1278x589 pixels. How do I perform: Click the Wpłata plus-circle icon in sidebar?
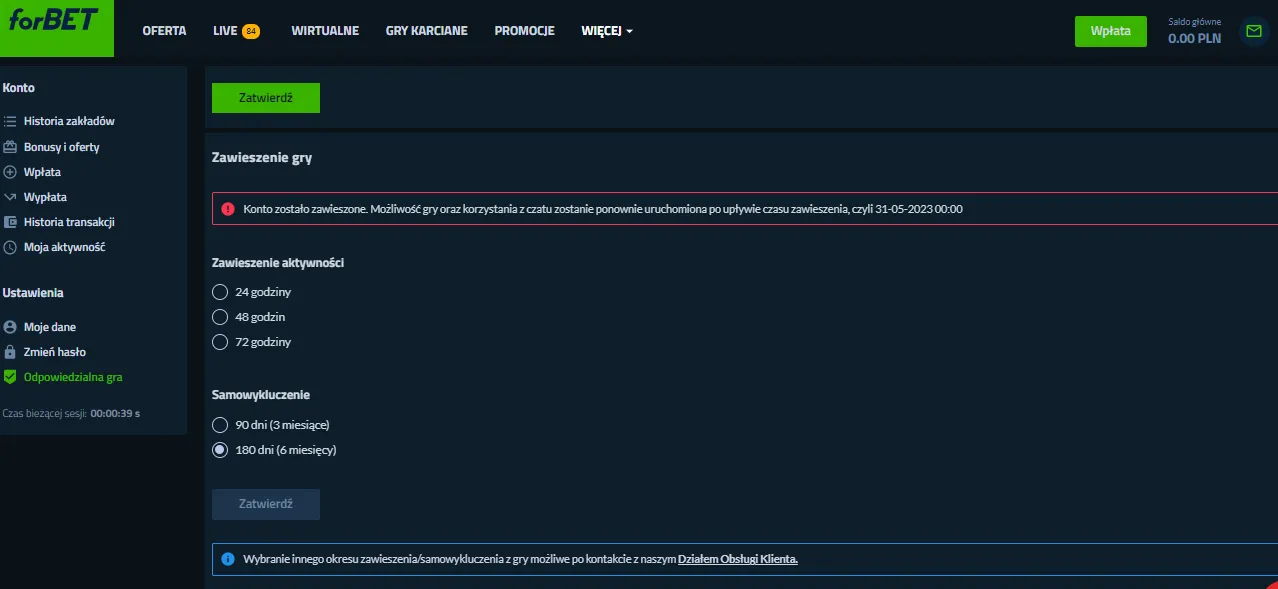[10, 172]
